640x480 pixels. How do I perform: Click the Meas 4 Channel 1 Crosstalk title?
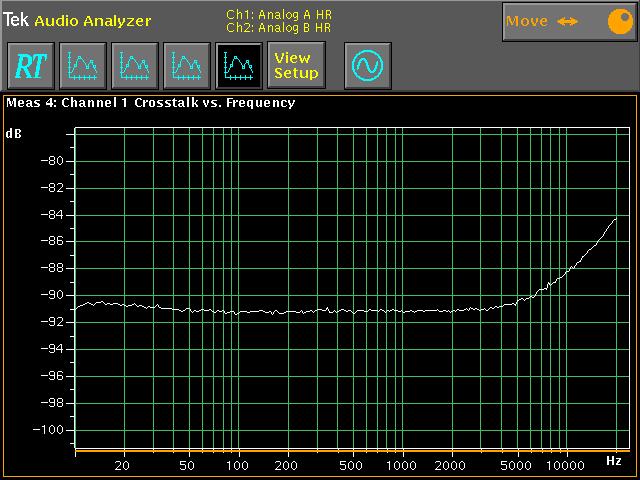150,102
